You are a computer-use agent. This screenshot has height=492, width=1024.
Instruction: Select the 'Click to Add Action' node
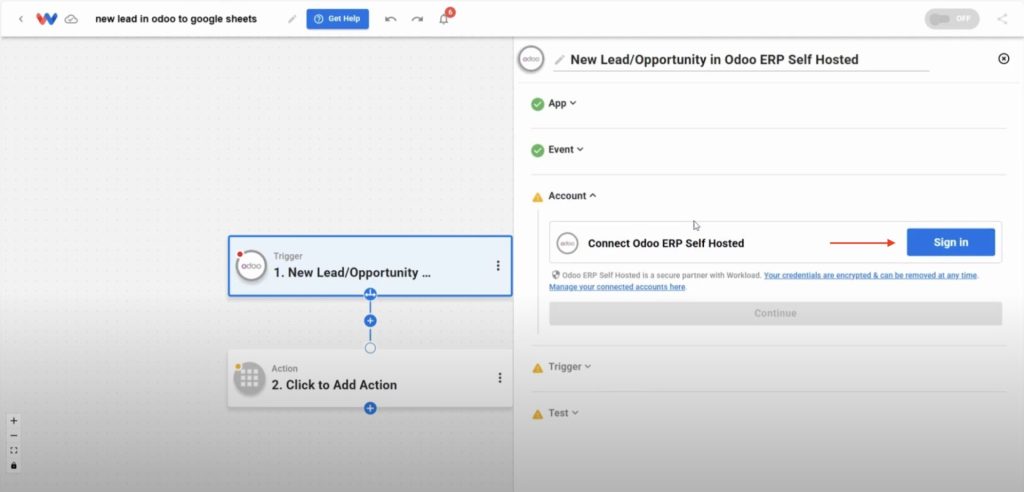coord(370,378)
